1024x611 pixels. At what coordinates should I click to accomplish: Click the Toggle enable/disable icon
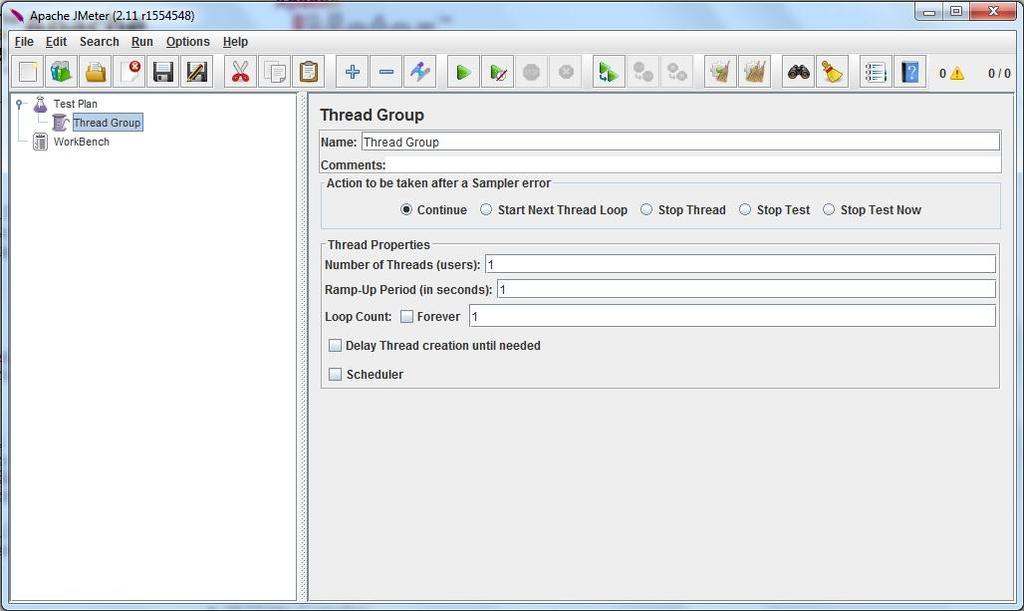pos(421,72)
